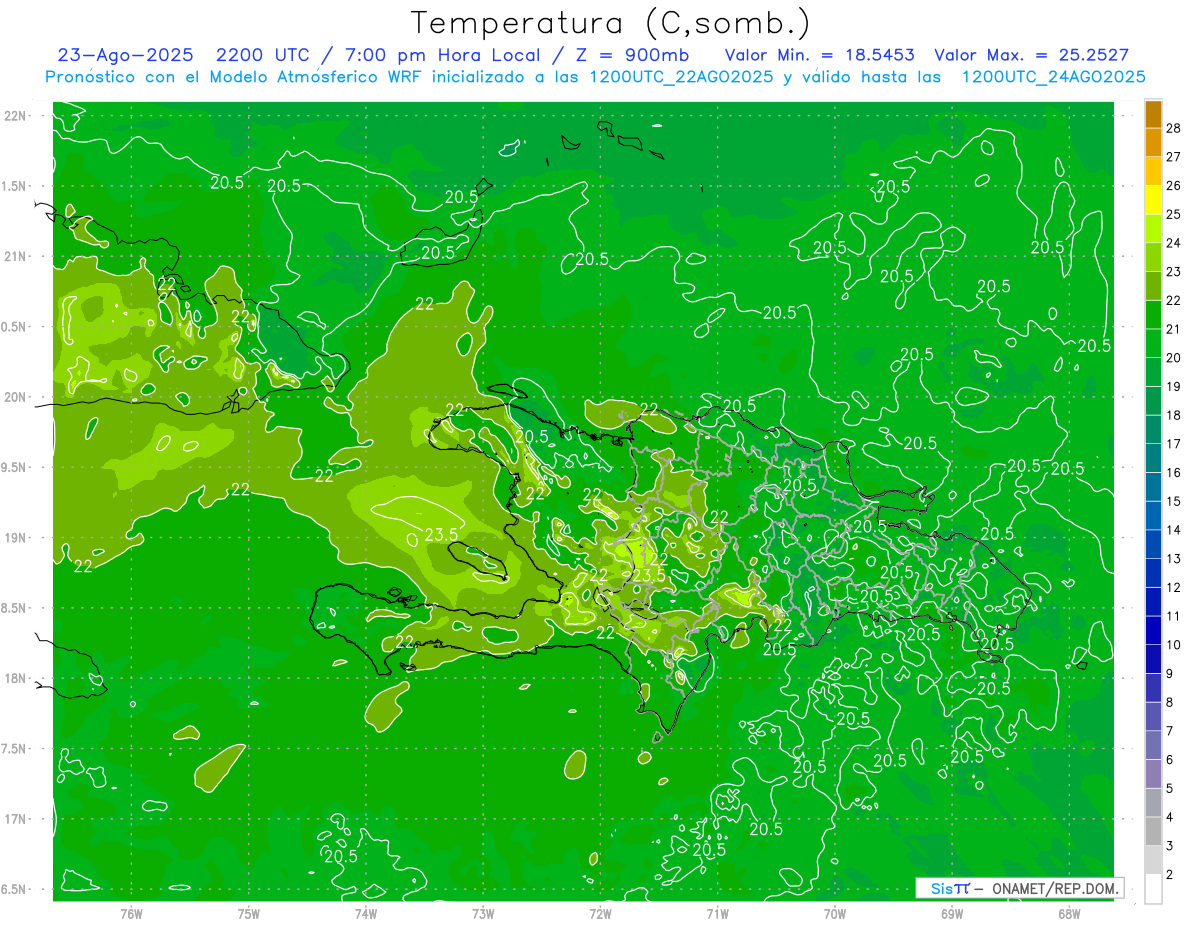Click the '69W' longitude axis label
The height and width of the screenshot is (927, 1200).
tap(952, 913)
